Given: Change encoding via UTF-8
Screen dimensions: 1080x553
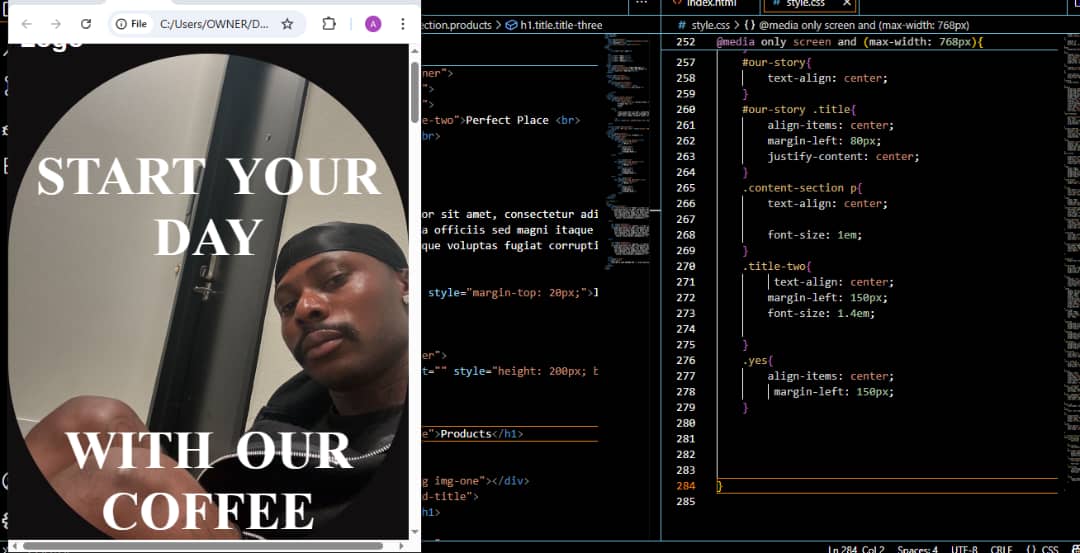Looking at the screenshot, I should click(x=964, y=549).
